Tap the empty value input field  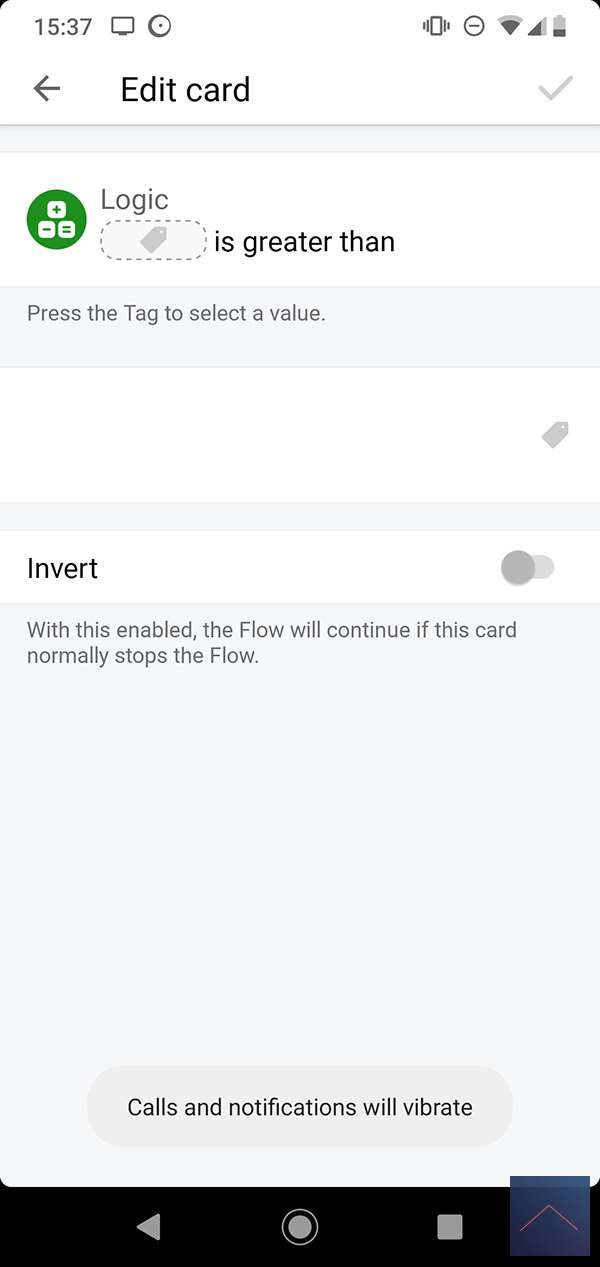[270, 434]
